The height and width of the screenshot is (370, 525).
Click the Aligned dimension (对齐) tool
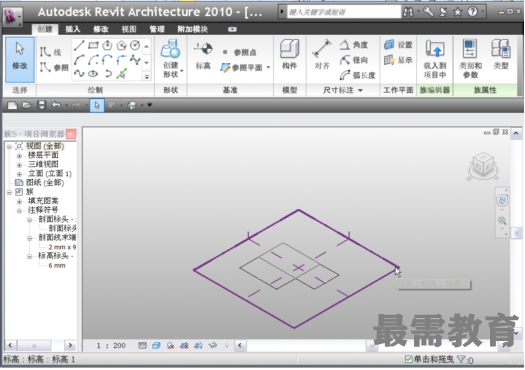pyautogui.click(x=322, y=55)
